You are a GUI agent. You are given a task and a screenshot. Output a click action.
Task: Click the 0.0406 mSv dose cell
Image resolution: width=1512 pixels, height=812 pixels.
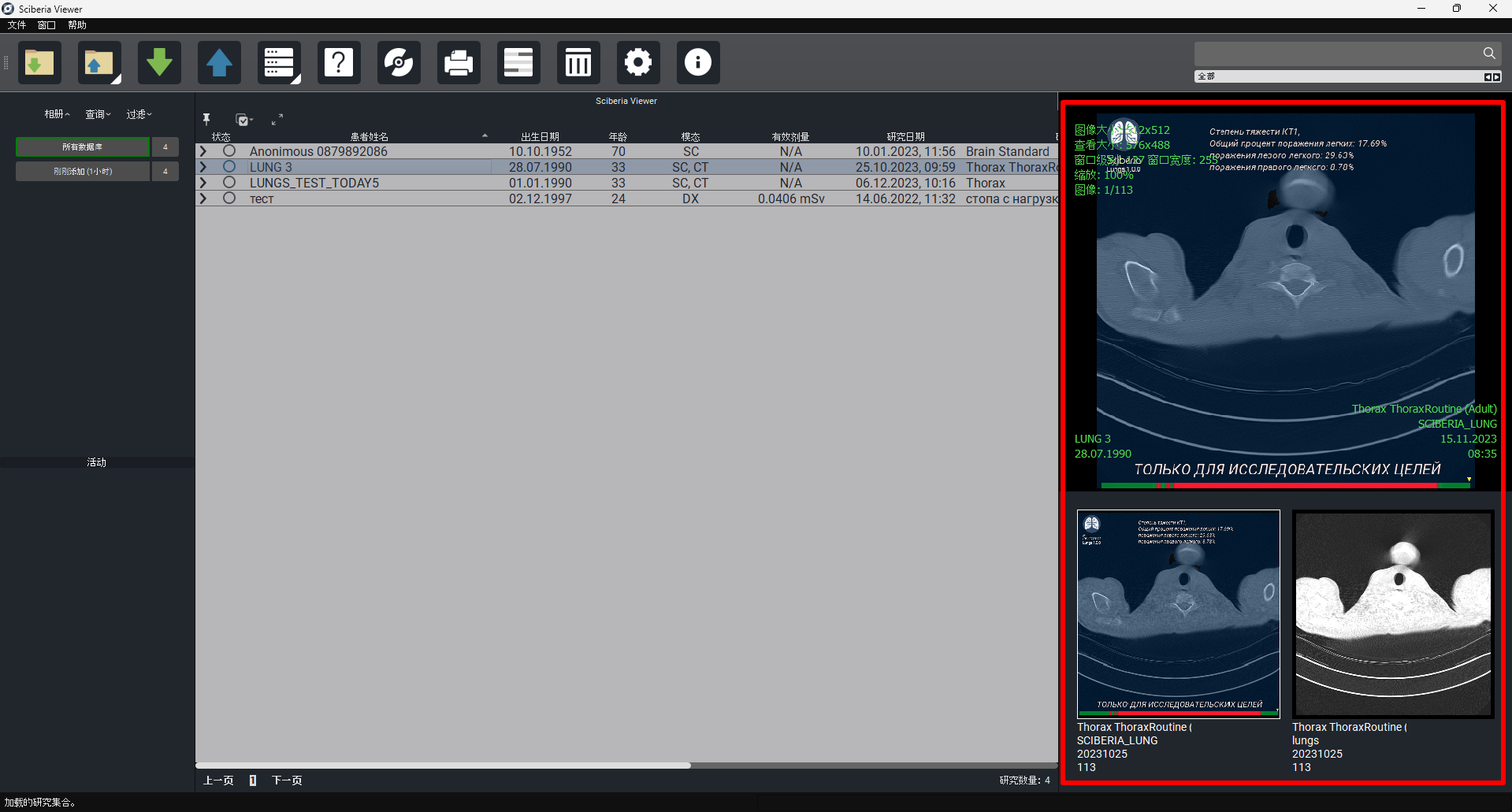pos(791,198)
